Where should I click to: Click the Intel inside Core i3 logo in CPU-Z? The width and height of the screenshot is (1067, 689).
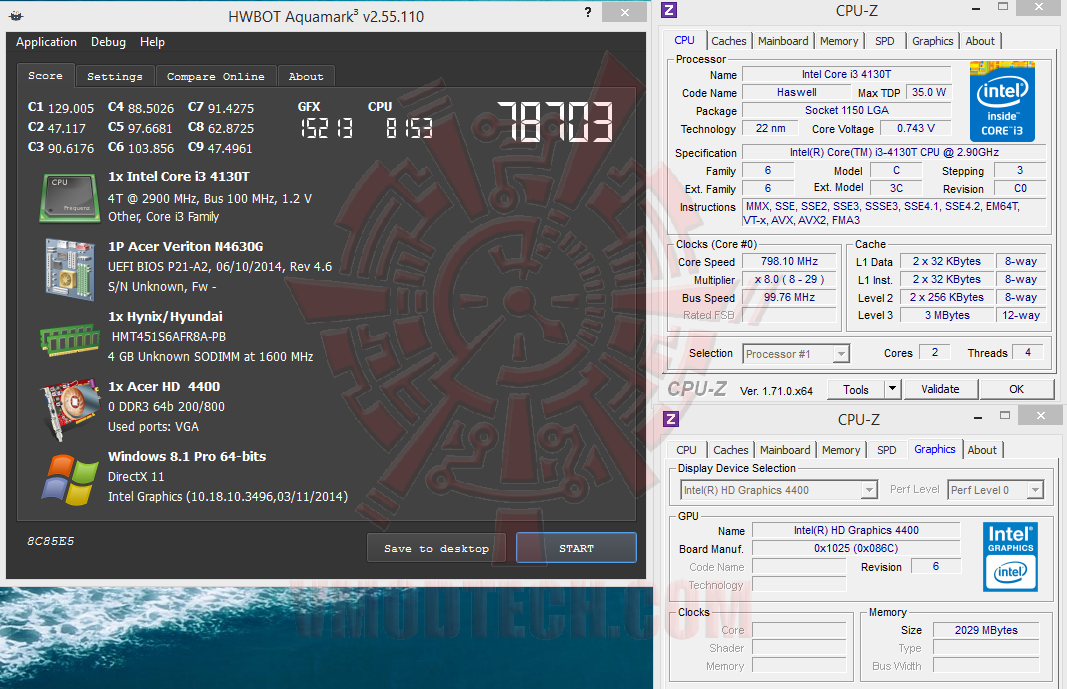click(x=1002, y=101)
